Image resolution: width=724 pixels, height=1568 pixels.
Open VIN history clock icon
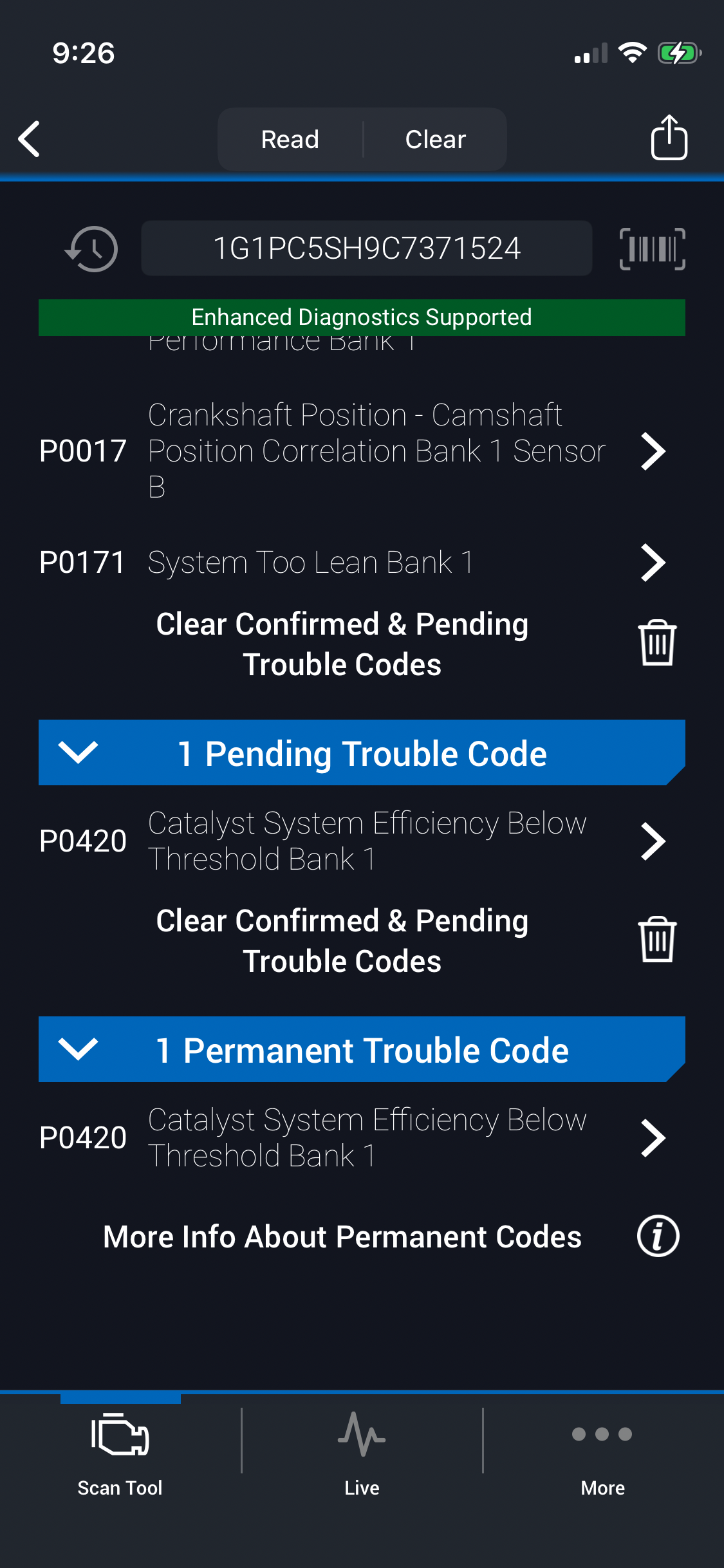point(91,248)
